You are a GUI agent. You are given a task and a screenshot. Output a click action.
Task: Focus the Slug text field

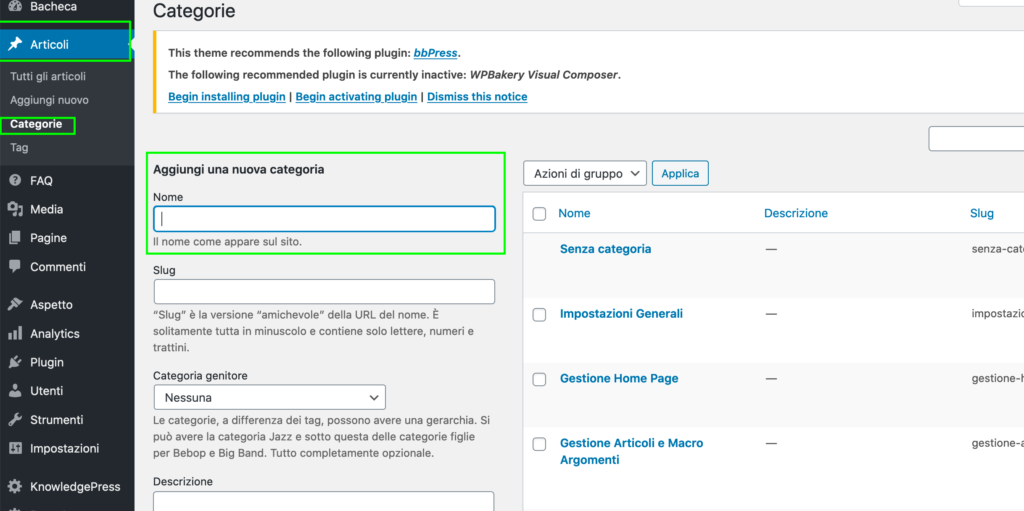tap(324, 291)
